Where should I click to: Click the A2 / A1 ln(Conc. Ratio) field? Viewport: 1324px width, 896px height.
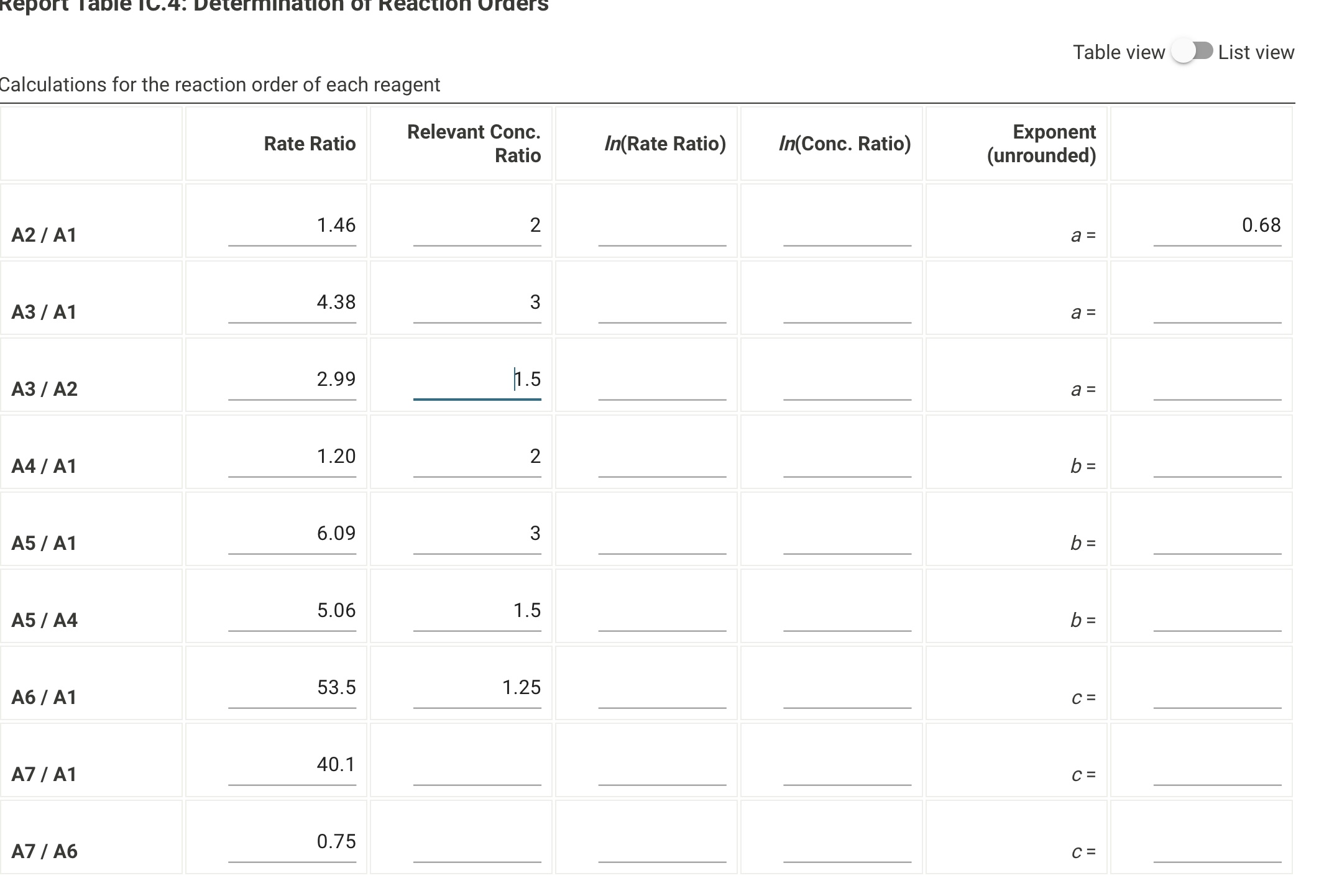pyautogui.click(x=847, y=226)
